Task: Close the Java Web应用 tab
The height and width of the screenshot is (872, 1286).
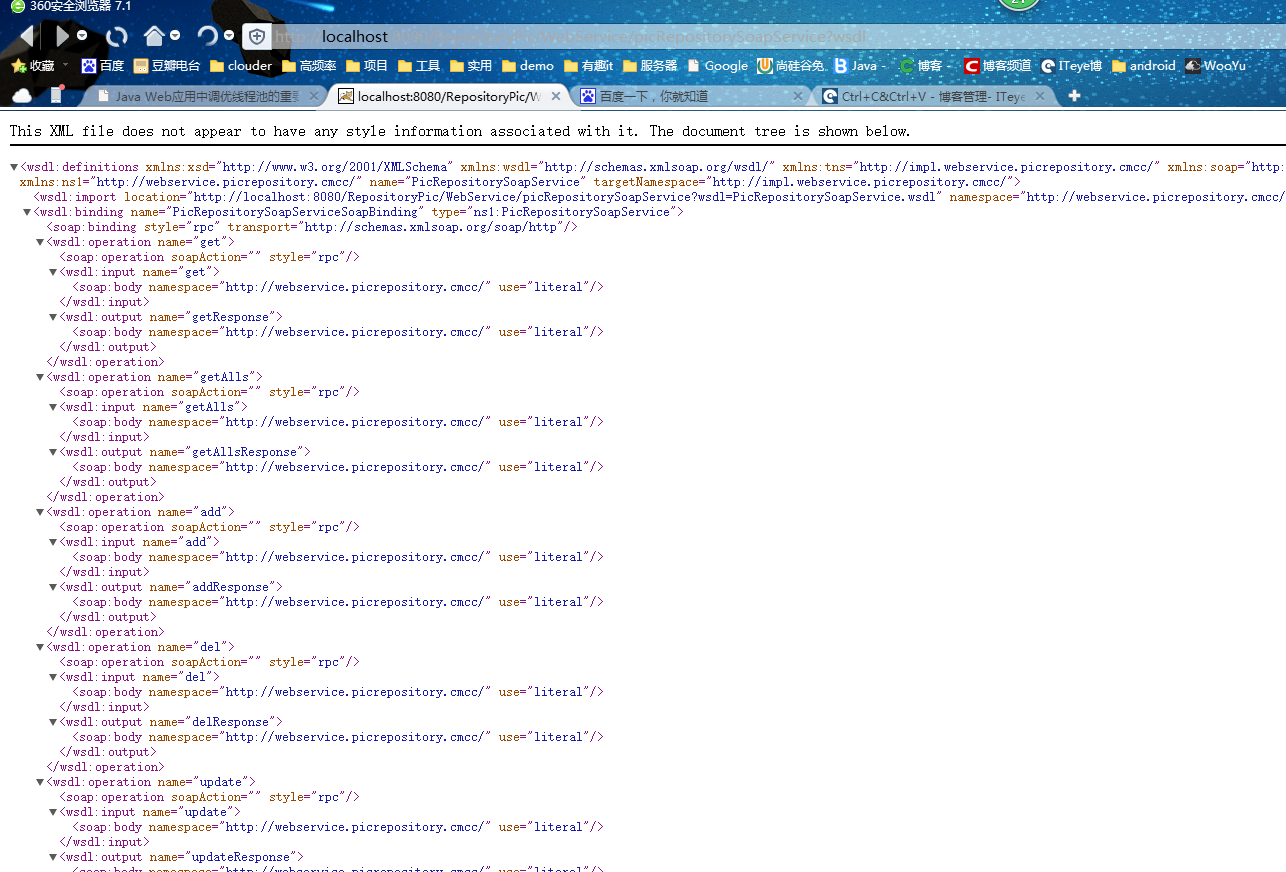Action: coord(314,96)
